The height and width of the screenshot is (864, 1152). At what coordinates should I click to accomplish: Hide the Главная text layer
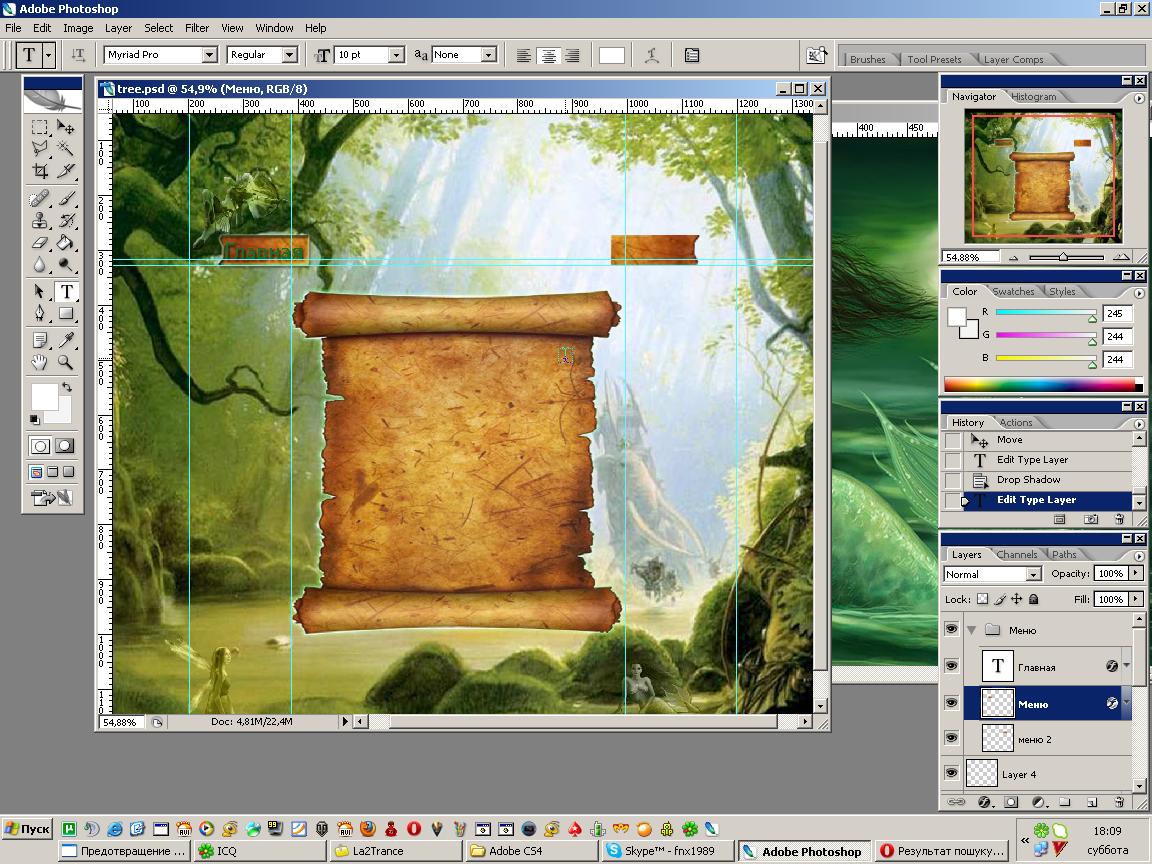coord(951,666)
